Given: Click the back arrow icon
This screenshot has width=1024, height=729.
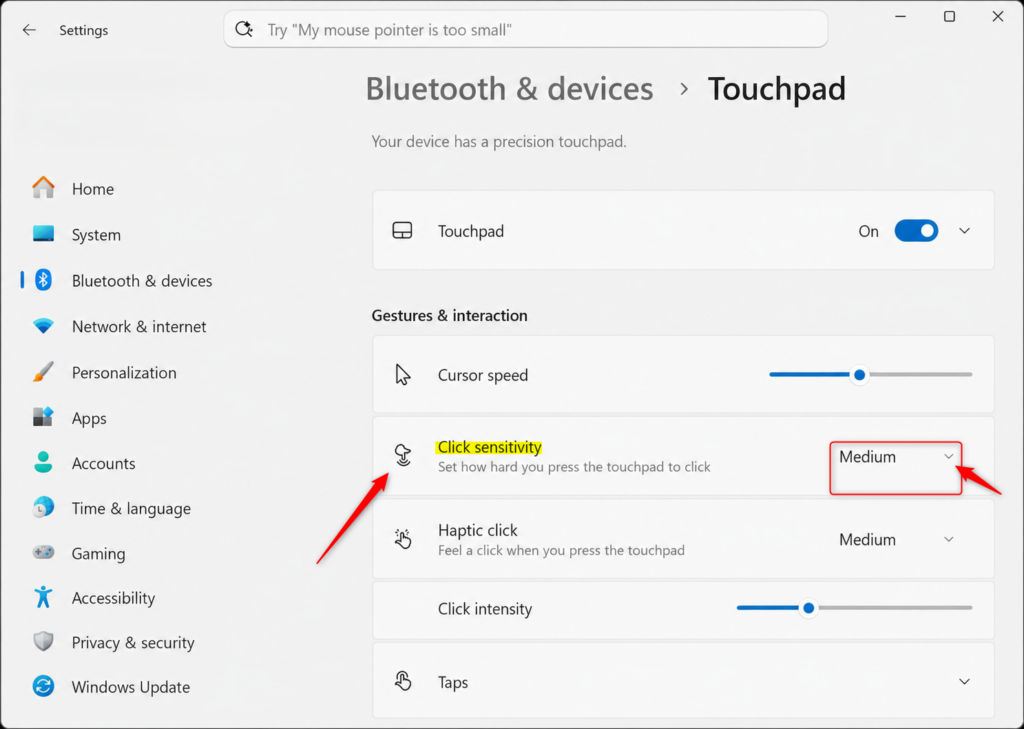Looking at the screenshot, I should 29,30.
